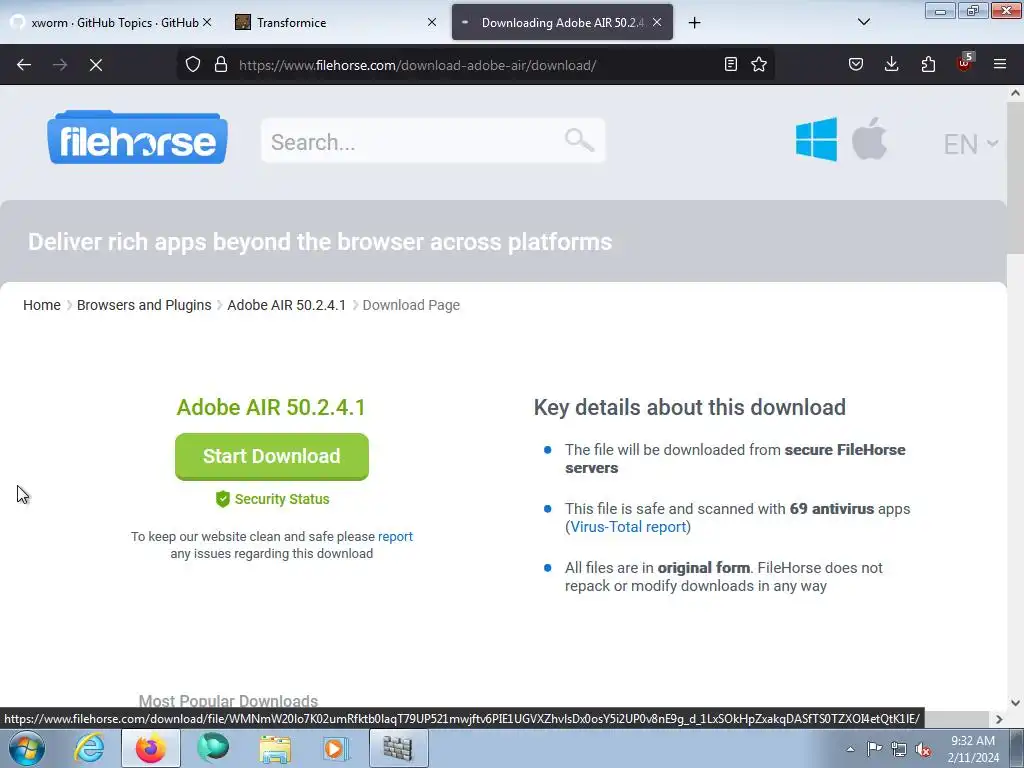Viewport: 1024px width, 768px height.
Task: Select the Apple Mac platform icon
Action: pyautogui.click(x=869, y=138)
